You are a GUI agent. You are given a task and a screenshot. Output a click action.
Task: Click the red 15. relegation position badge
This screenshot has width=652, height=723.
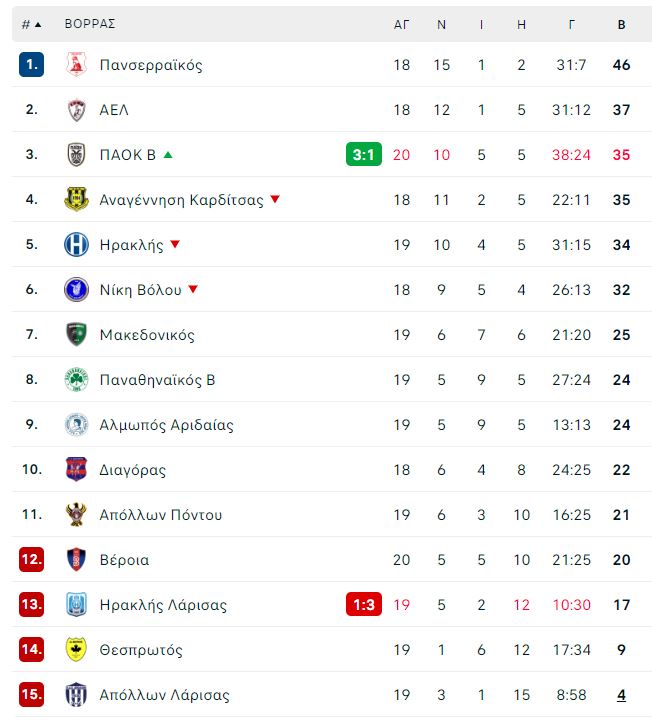(x=31, y=694)
